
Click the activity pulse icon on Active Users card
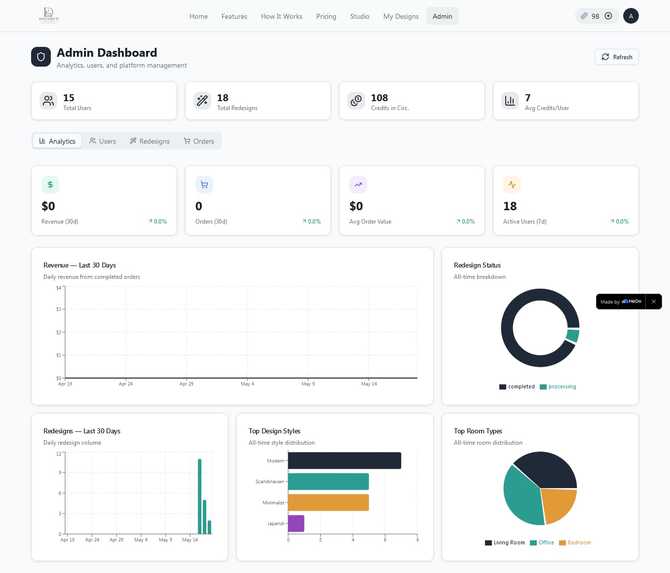(x=512, y=185)
